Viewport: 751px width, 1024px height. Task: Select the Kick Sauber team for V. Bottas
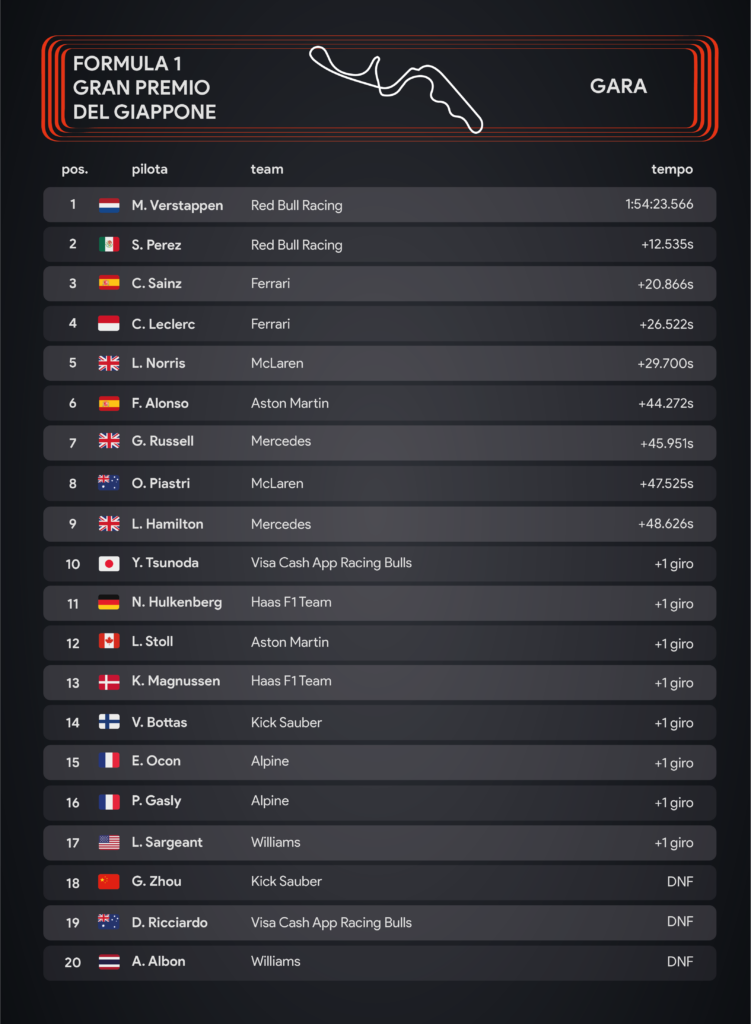point(286,722)
